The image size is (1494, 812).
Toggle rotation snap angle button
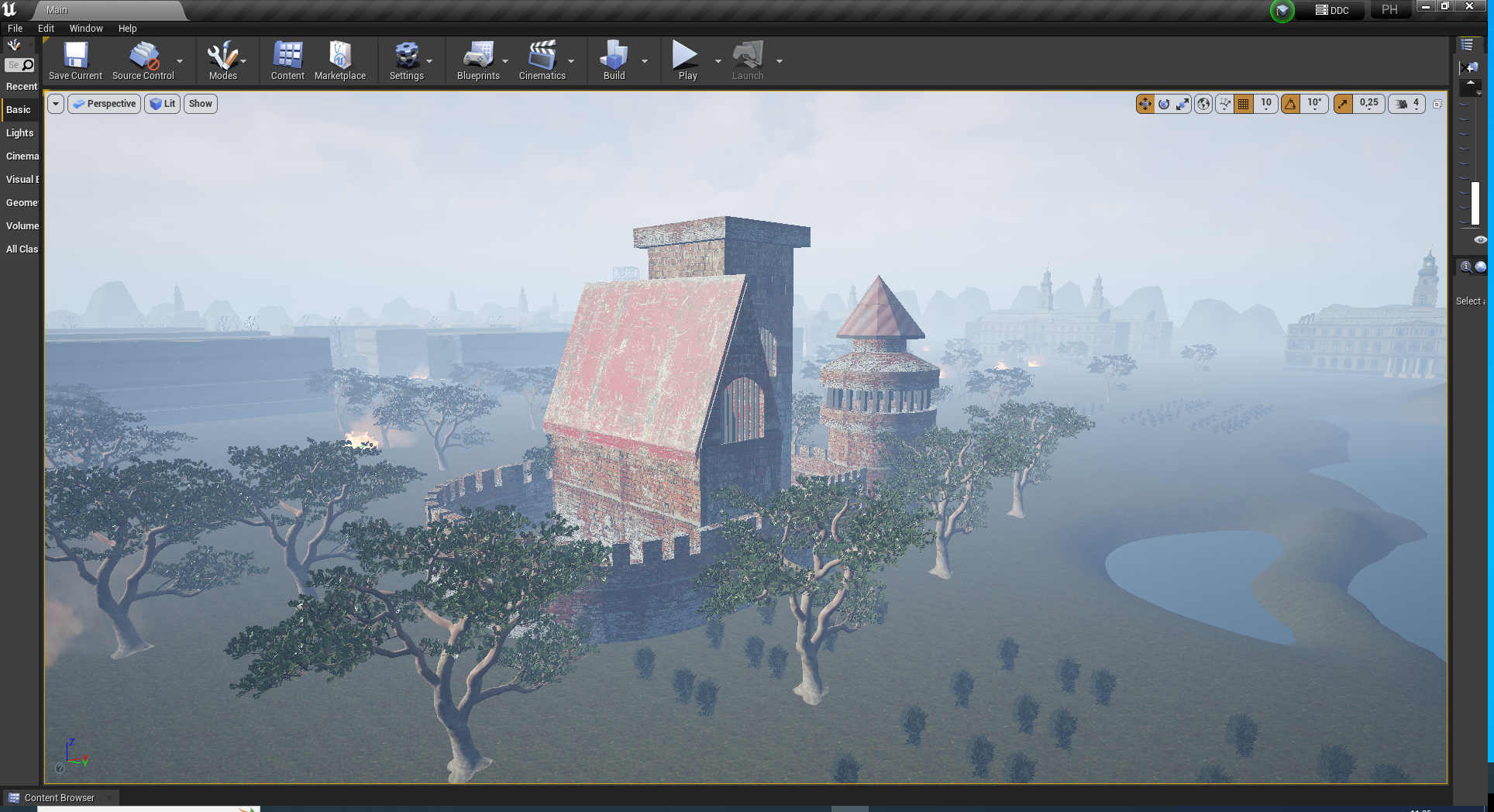pos(1291,104)
